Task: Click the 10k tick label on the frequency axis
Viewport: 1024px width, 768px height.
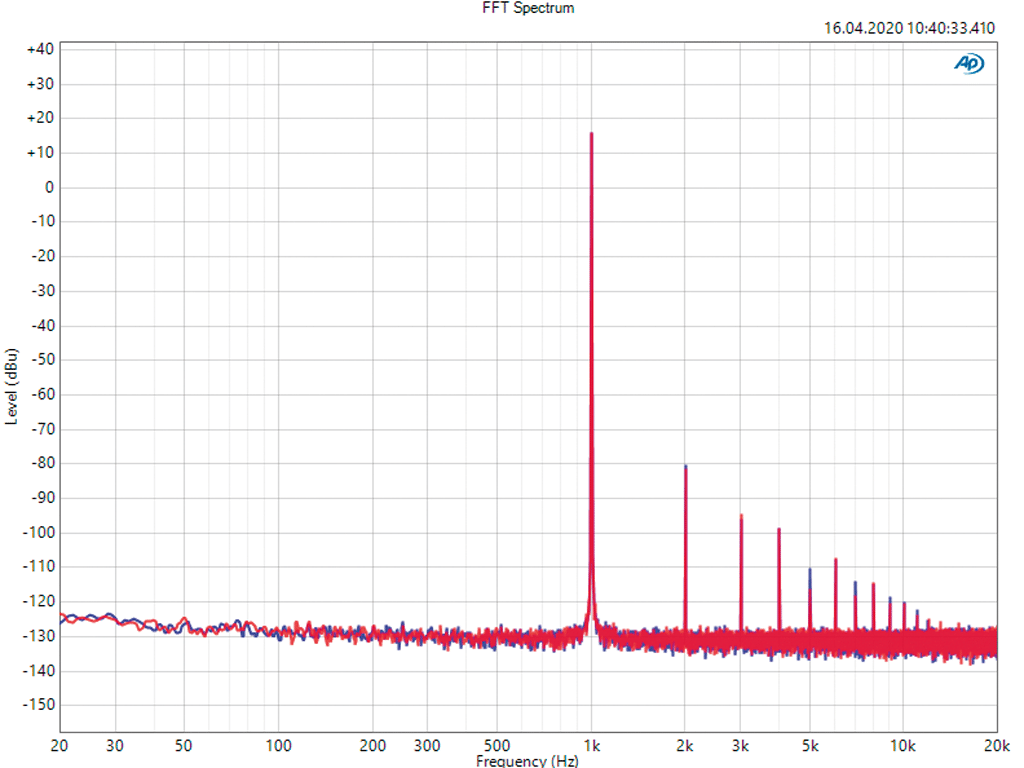Action: pos(903,745)
